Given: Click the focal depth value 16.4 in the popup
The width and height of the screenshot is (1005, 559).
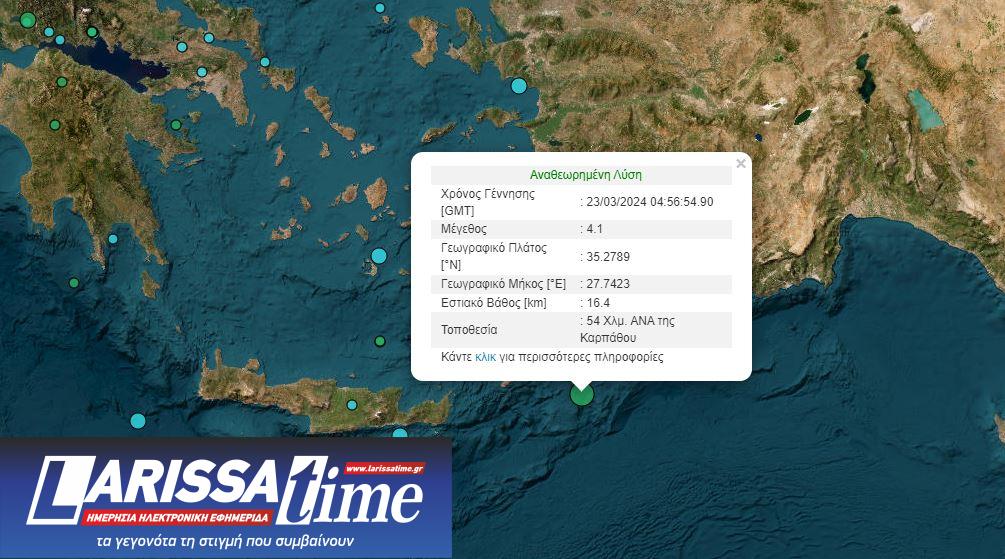Looking at the screenshot, I should 597,302.
